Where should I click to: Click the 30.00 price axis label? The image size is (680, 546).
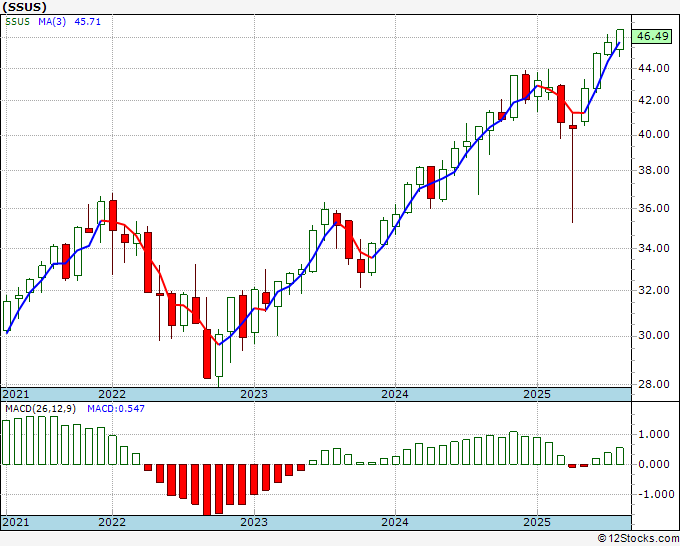tap(654, 335)
